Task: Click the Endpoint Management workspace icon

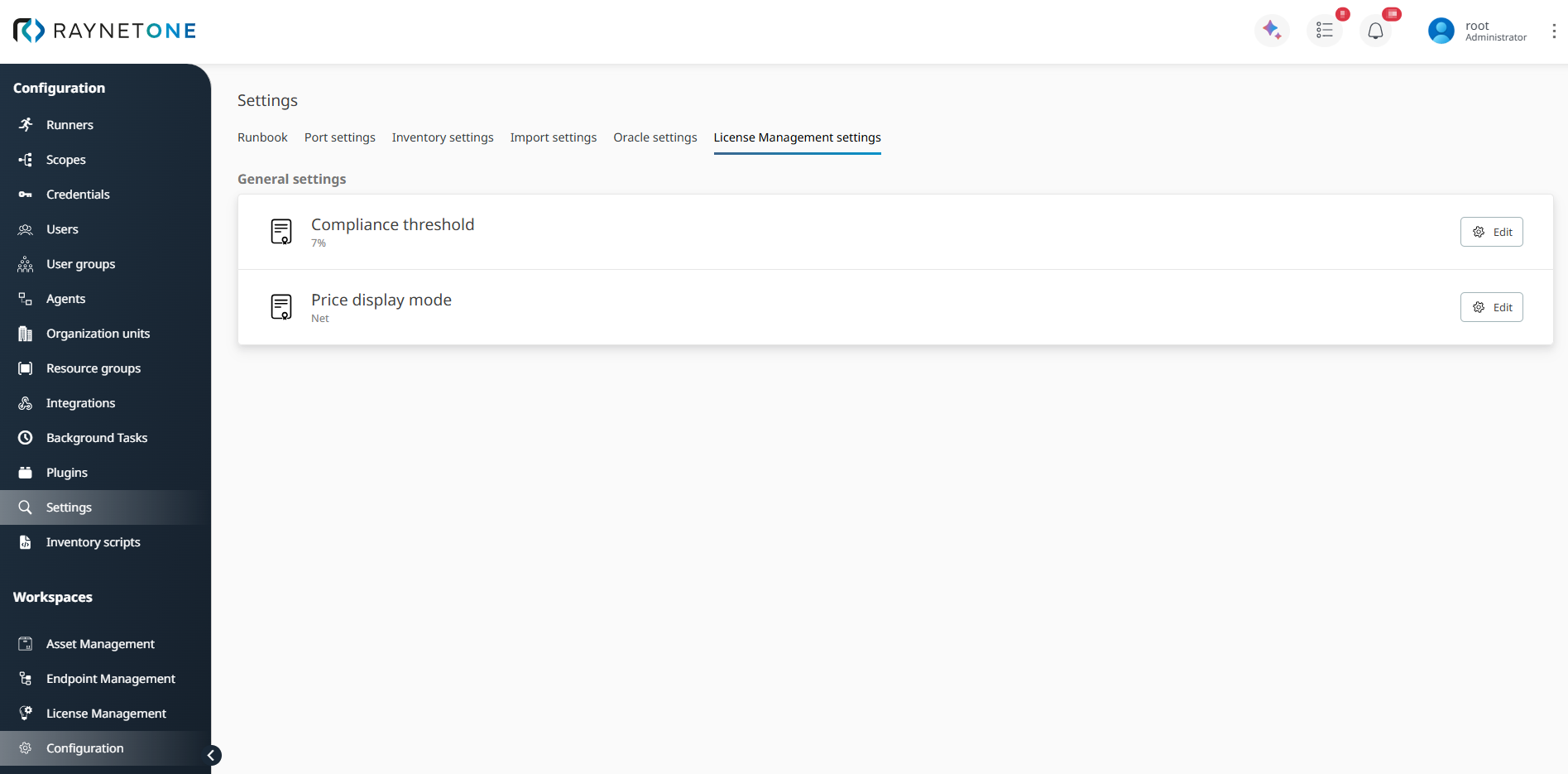Action: pos(26,678)
